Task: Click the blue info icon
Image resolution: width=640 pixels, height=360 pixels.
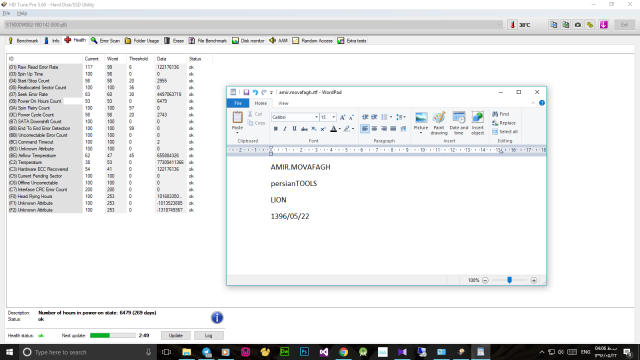Action: 217,318
